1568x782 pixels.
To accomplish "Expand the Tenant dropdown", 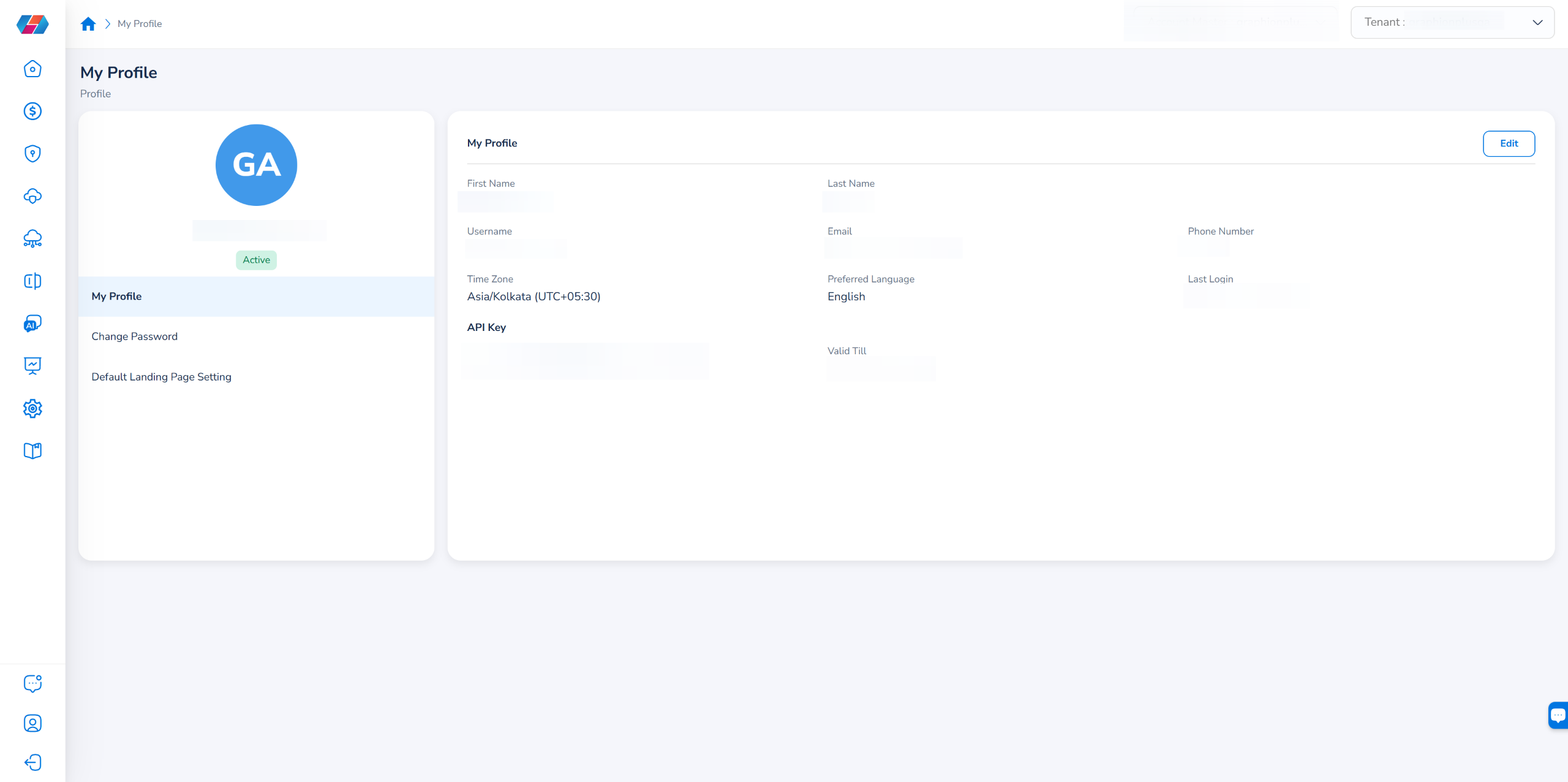I will pos(1452,23).
